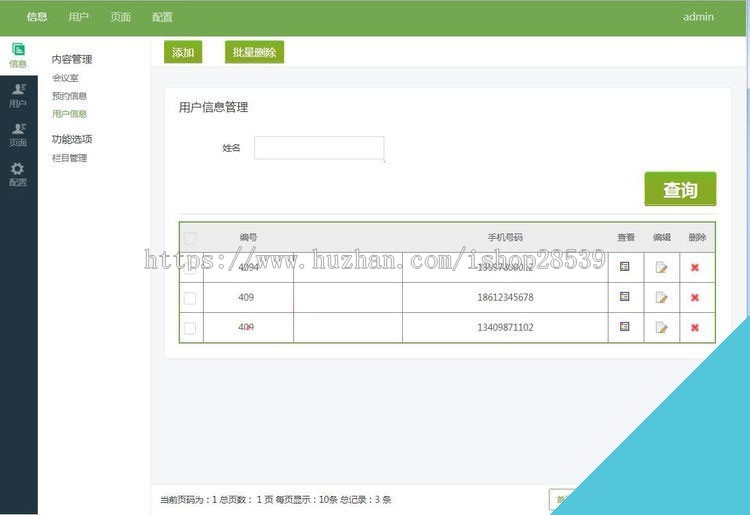
Task: Click the admin account name
Action: (x=698, y=17)
